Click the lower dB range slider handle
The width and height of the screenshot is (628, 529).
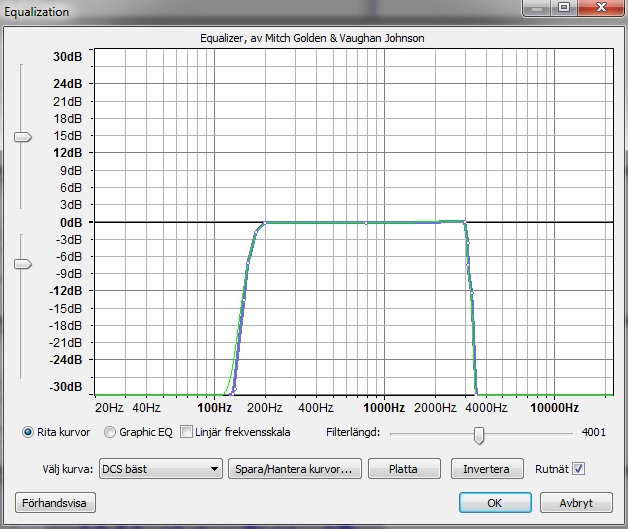coord(22,264)
